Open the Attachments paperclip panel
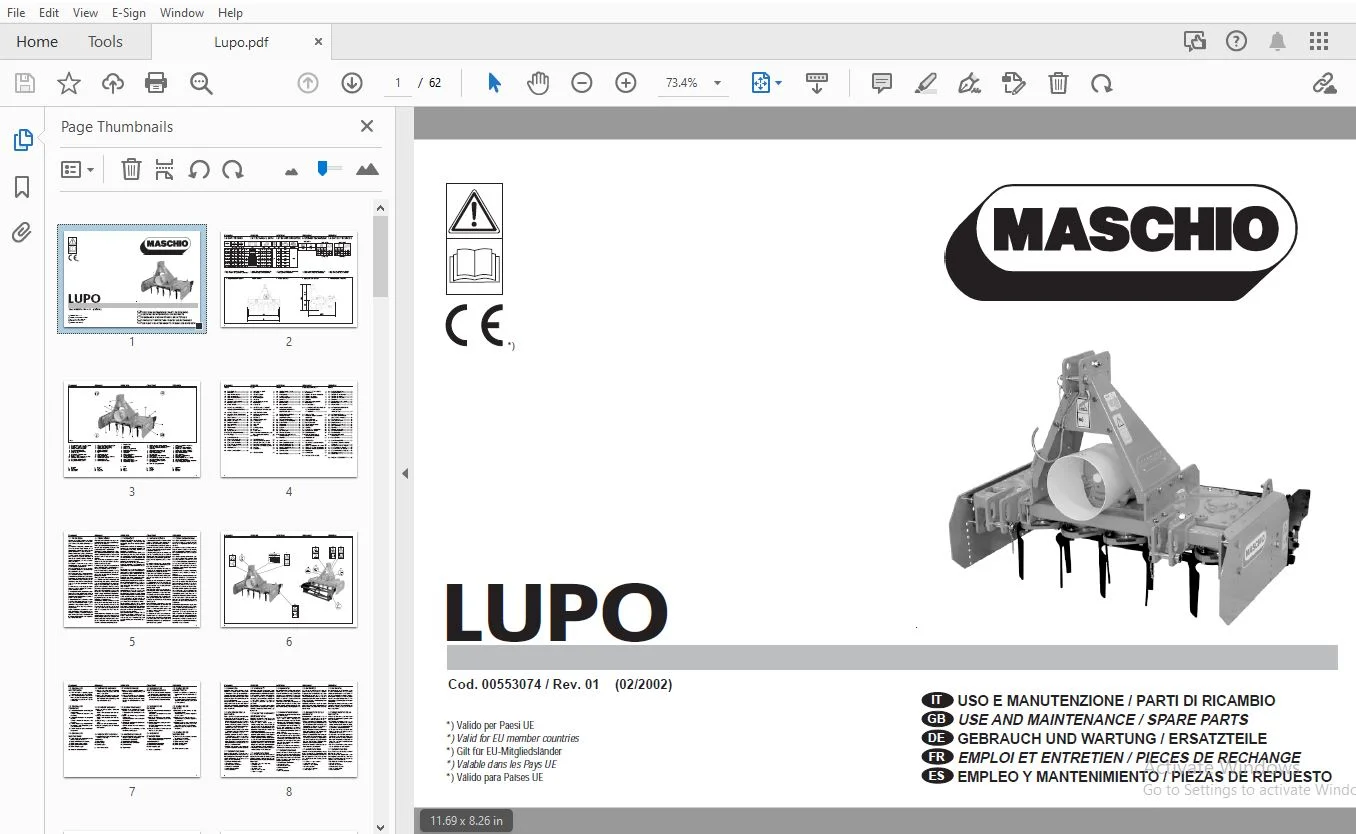The width and height of the screenshot is (1356, 834). pyautogui.click(x=22, y=233)
